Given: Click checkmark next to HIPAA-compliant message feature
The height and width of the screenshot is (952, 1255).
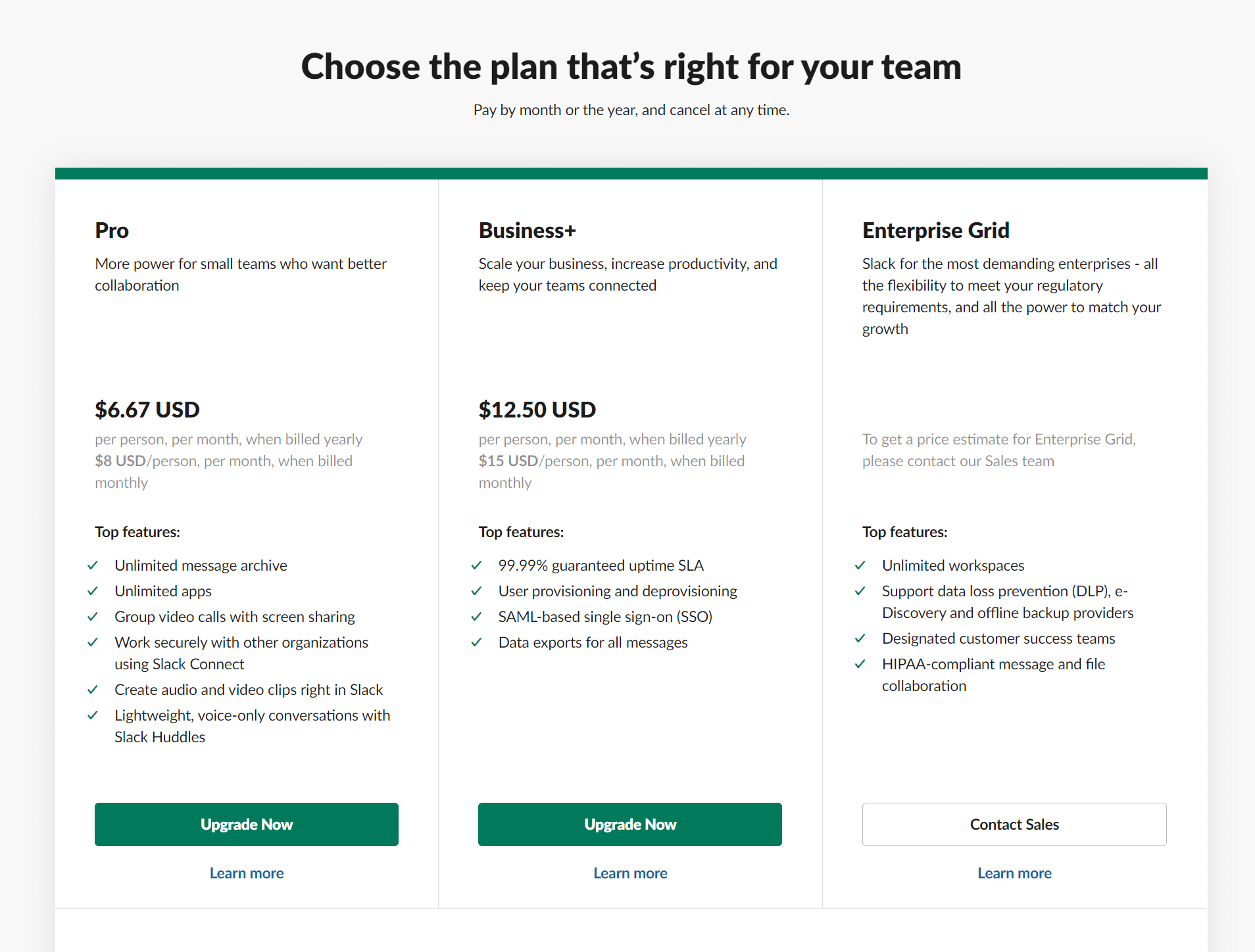Looking at the screenshot, I should point(860,664).
